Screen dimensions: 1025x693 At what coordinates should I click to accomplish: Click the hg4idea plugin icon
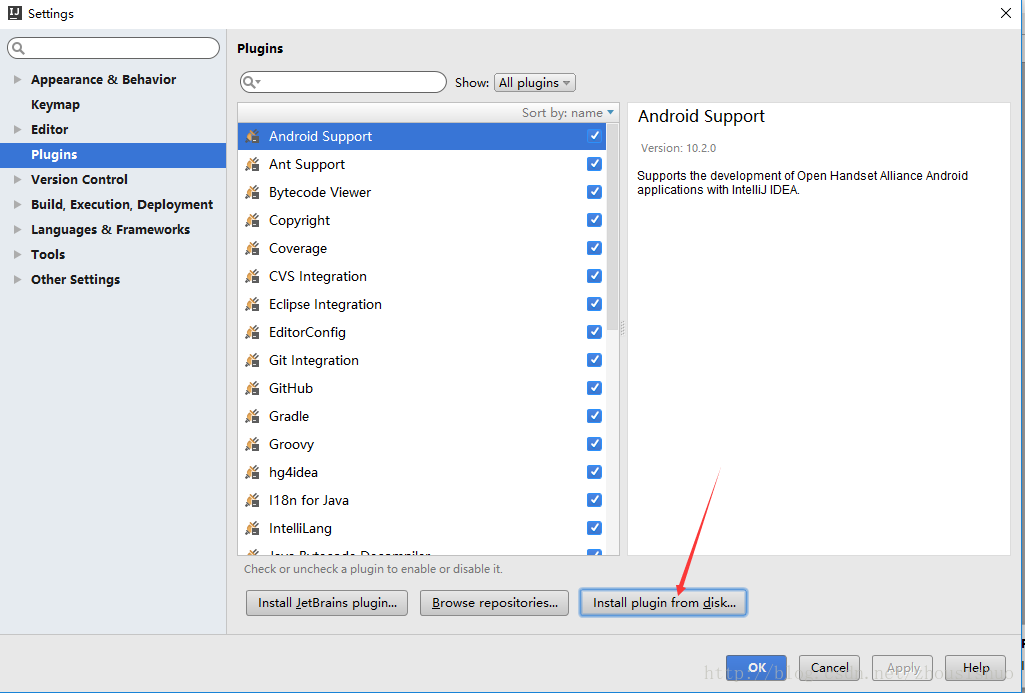click(252, 472)
